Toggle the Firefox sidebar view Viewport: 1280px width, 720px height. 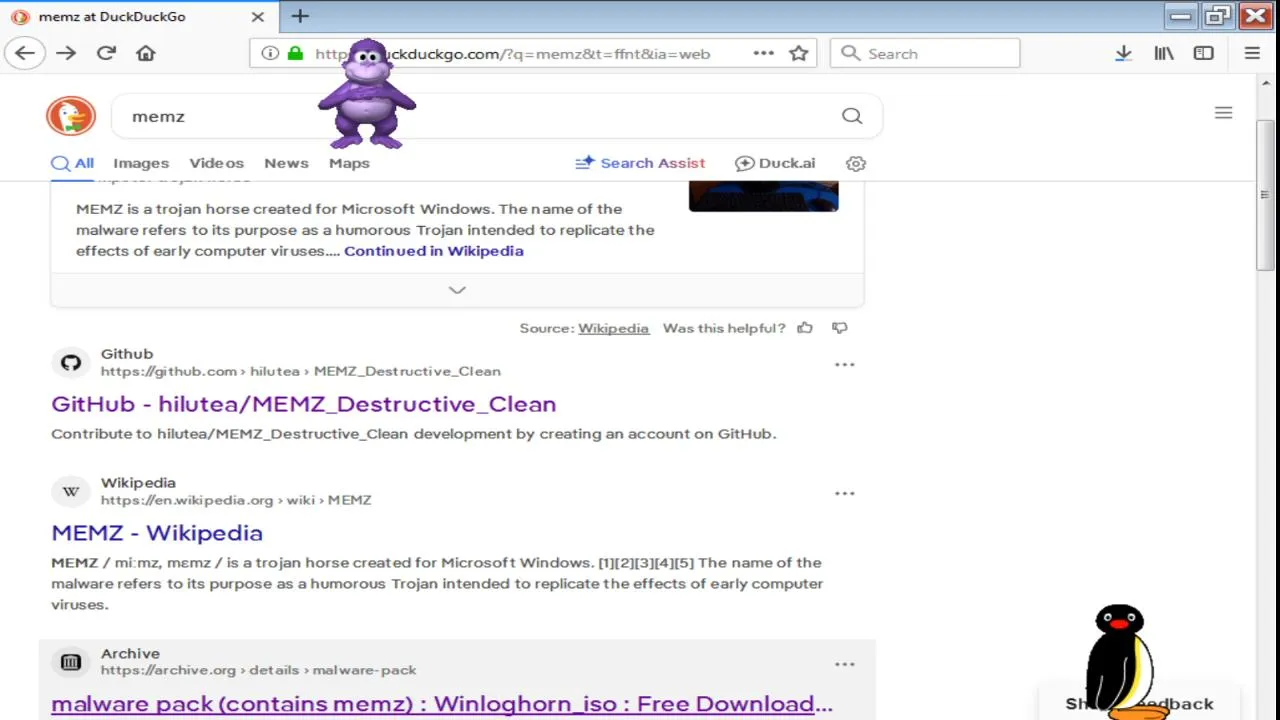[1203, 53]
